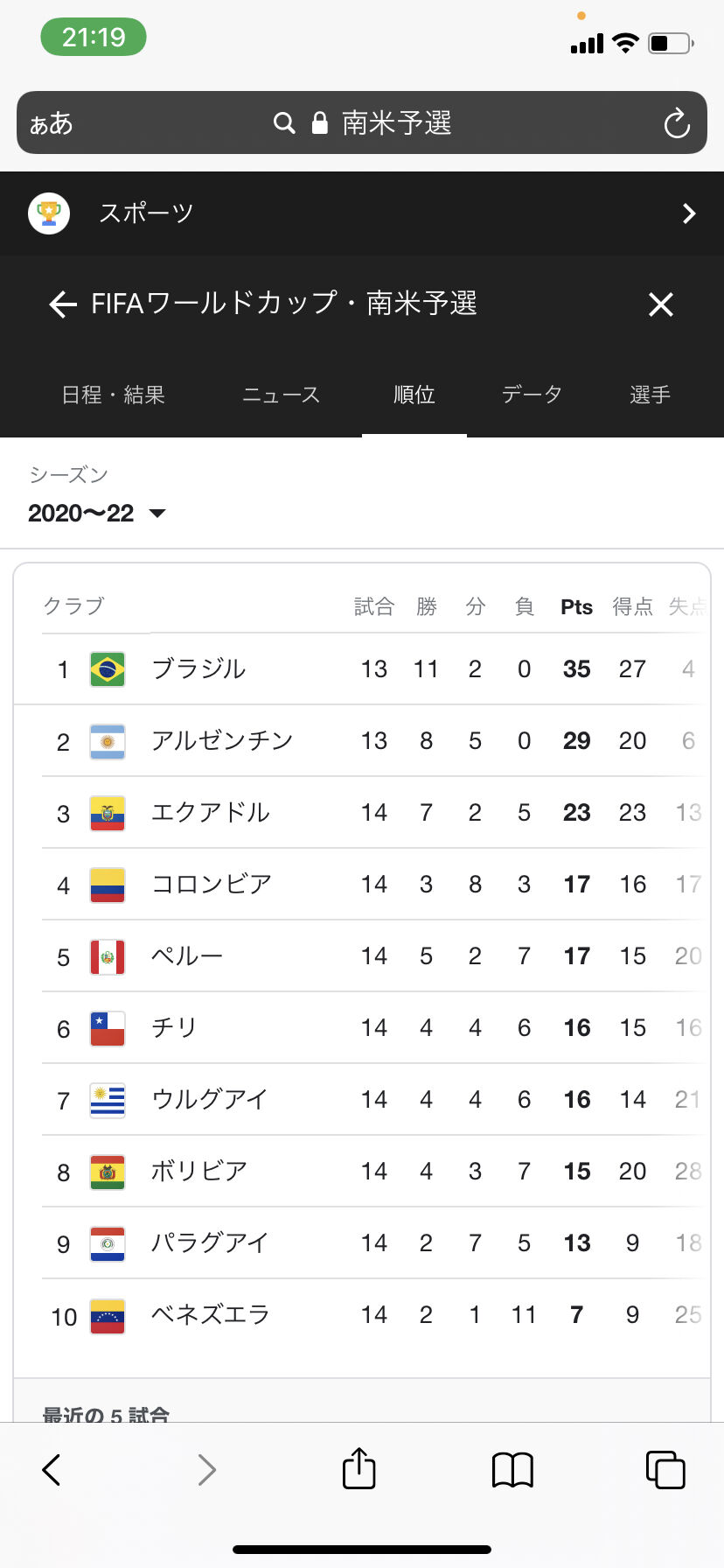
Task: Open Safari bookmarks icon
Action: pos(512,1469)
